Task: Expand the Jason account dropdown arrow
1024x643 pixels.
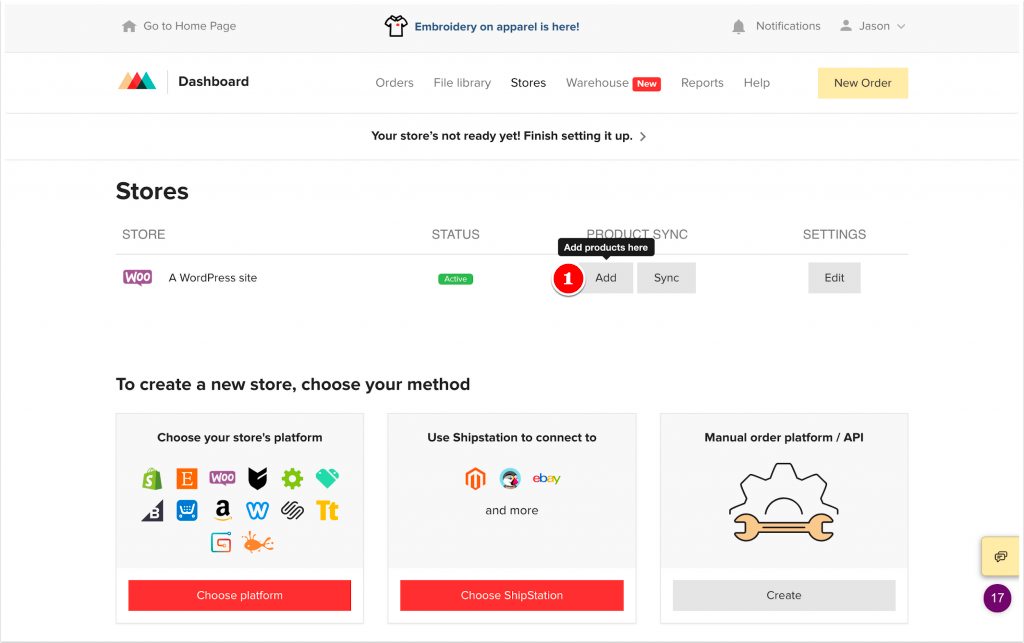Action: tap(901, 27)
